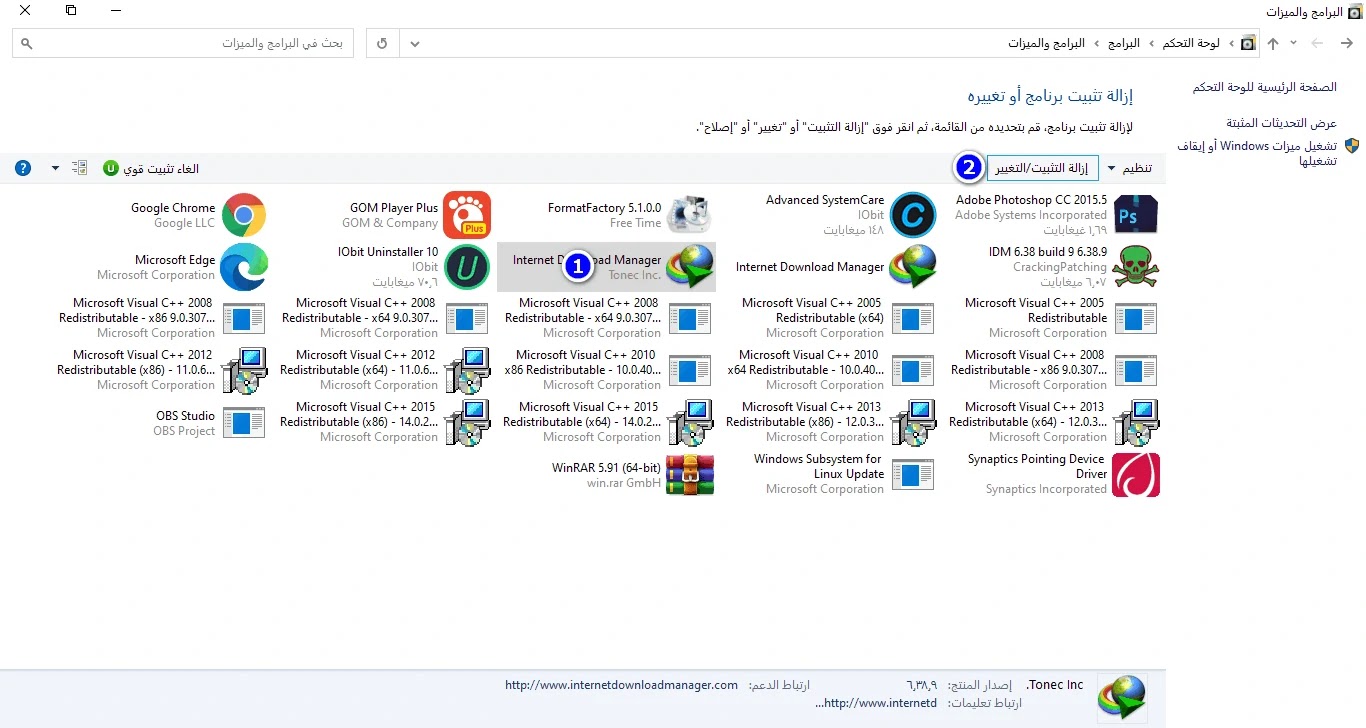The image size is (1366, 728).
Task: Select IObit Uninstaller 10 entry
Action: tap(383, 267)
